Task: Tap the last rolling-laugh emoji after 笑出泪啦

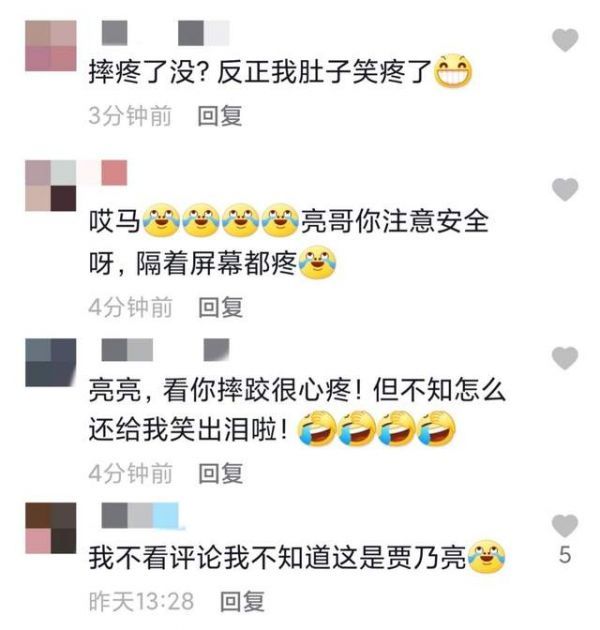Action: [x=436, y=429]
